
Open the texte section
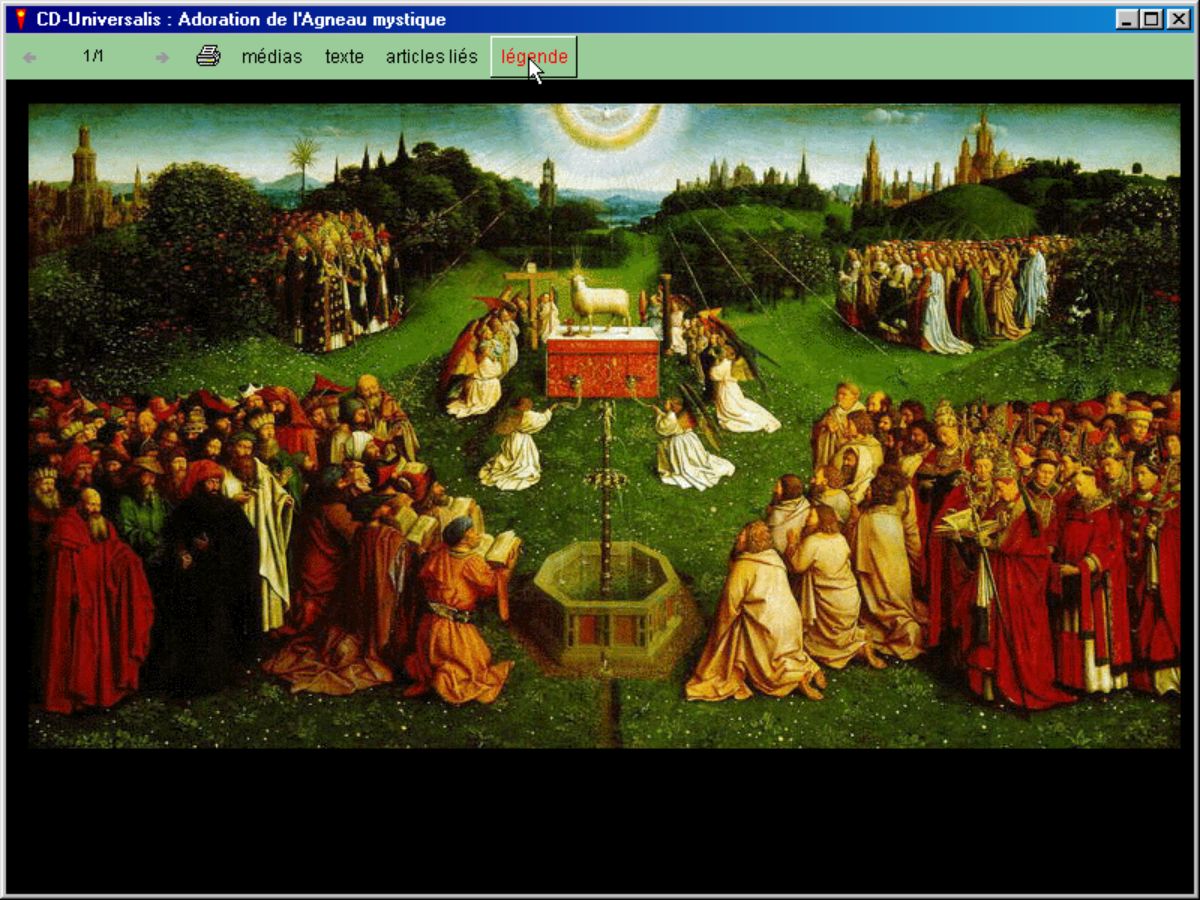point(344,57)
